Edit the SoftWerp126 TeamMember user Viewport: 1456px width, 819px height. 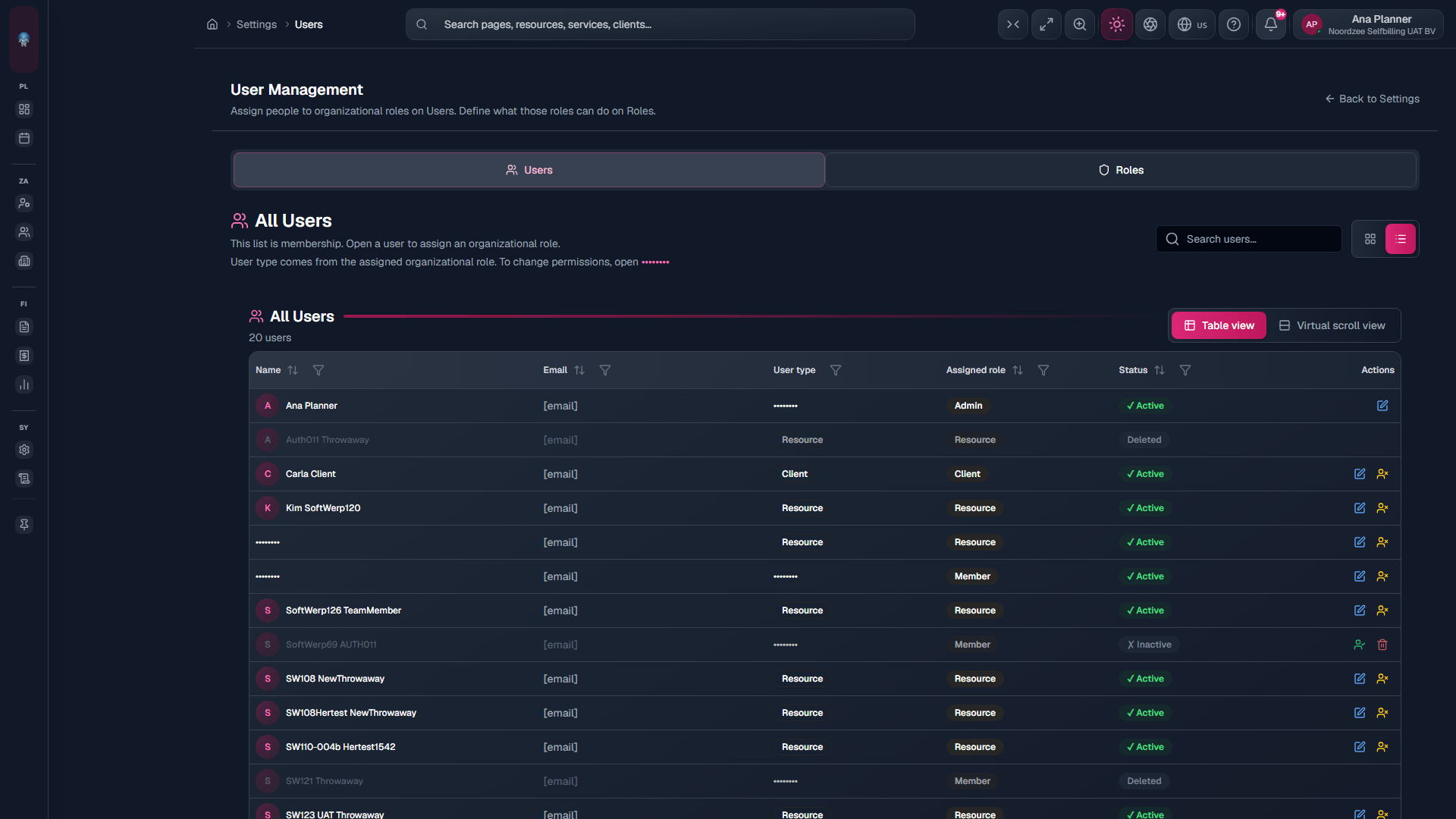pos(1360,610)
